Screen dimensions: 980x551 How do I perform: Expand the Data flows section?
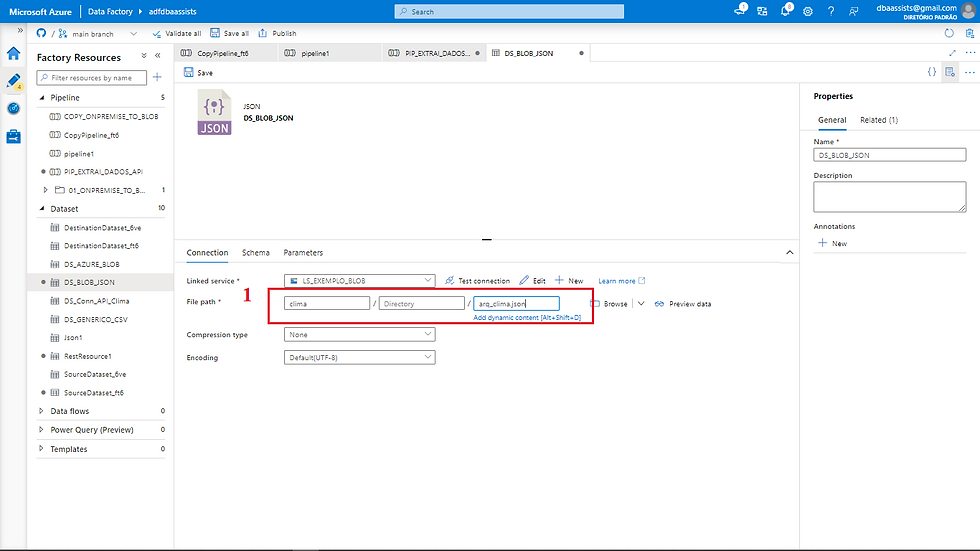(x=41, y=411)
